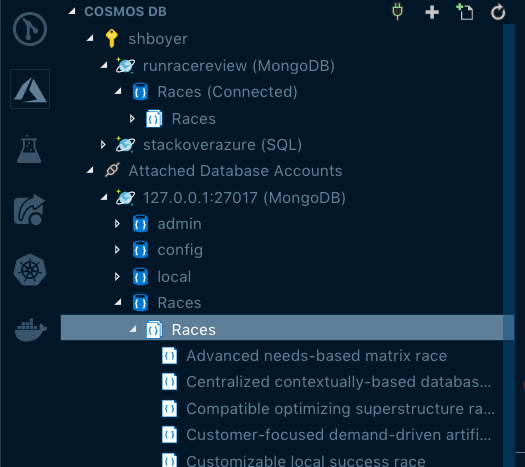Click the planet icon beside runracereview
The image size is (525, 467).
click(125, 65)
